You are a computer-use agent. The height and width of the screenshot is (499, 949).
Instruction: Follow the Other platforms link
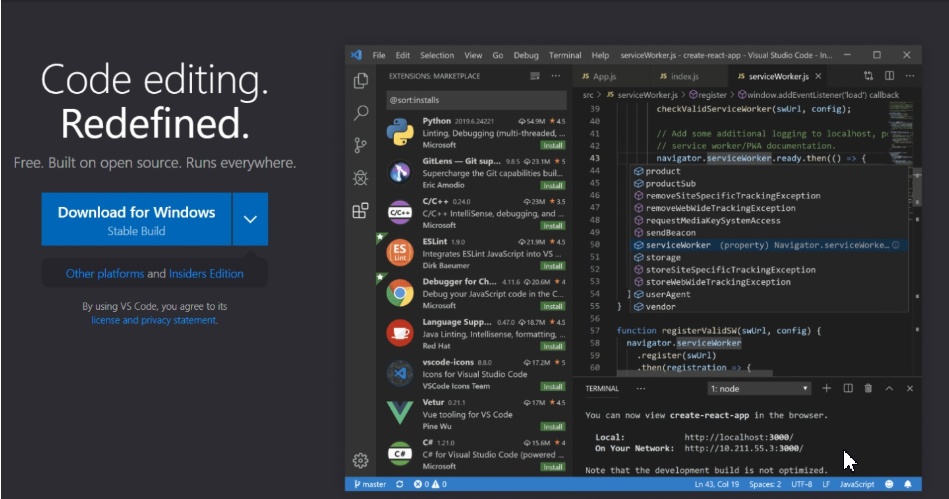tap(105, 274)
